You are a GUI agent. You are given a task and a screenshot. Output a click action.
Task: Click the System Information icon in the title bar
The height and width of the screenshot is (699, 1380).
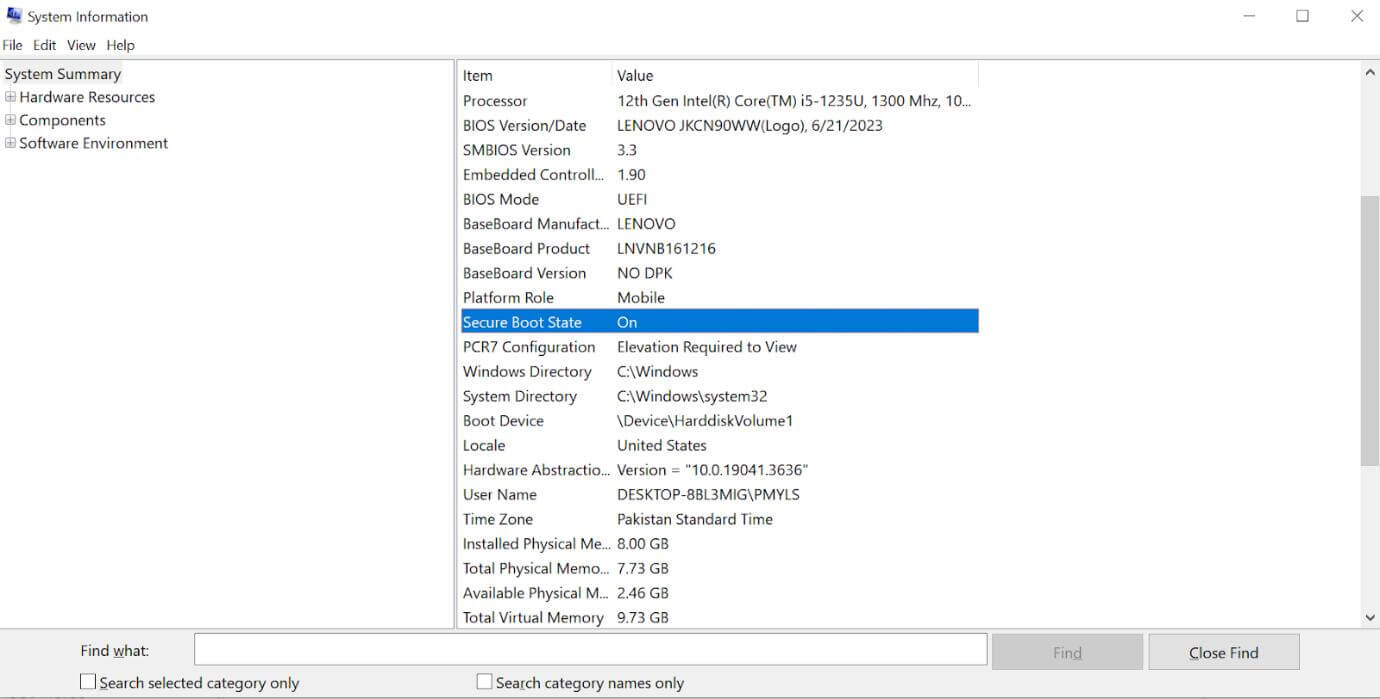tap(14, 15)
